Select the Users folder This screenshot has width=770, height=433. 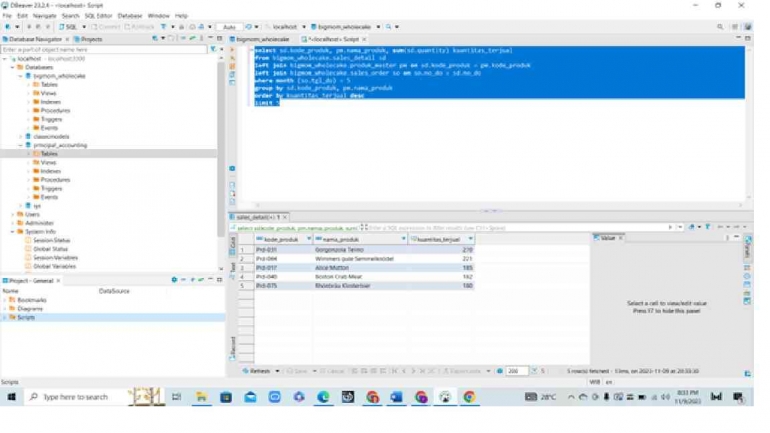(32, 215)
